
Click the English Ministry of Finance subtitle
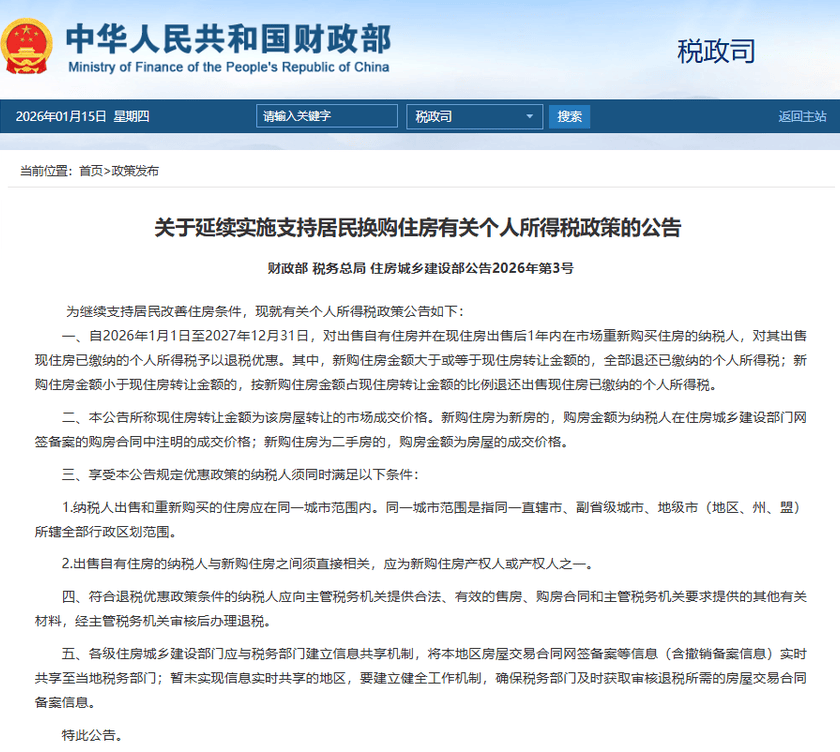click(228, 68)
